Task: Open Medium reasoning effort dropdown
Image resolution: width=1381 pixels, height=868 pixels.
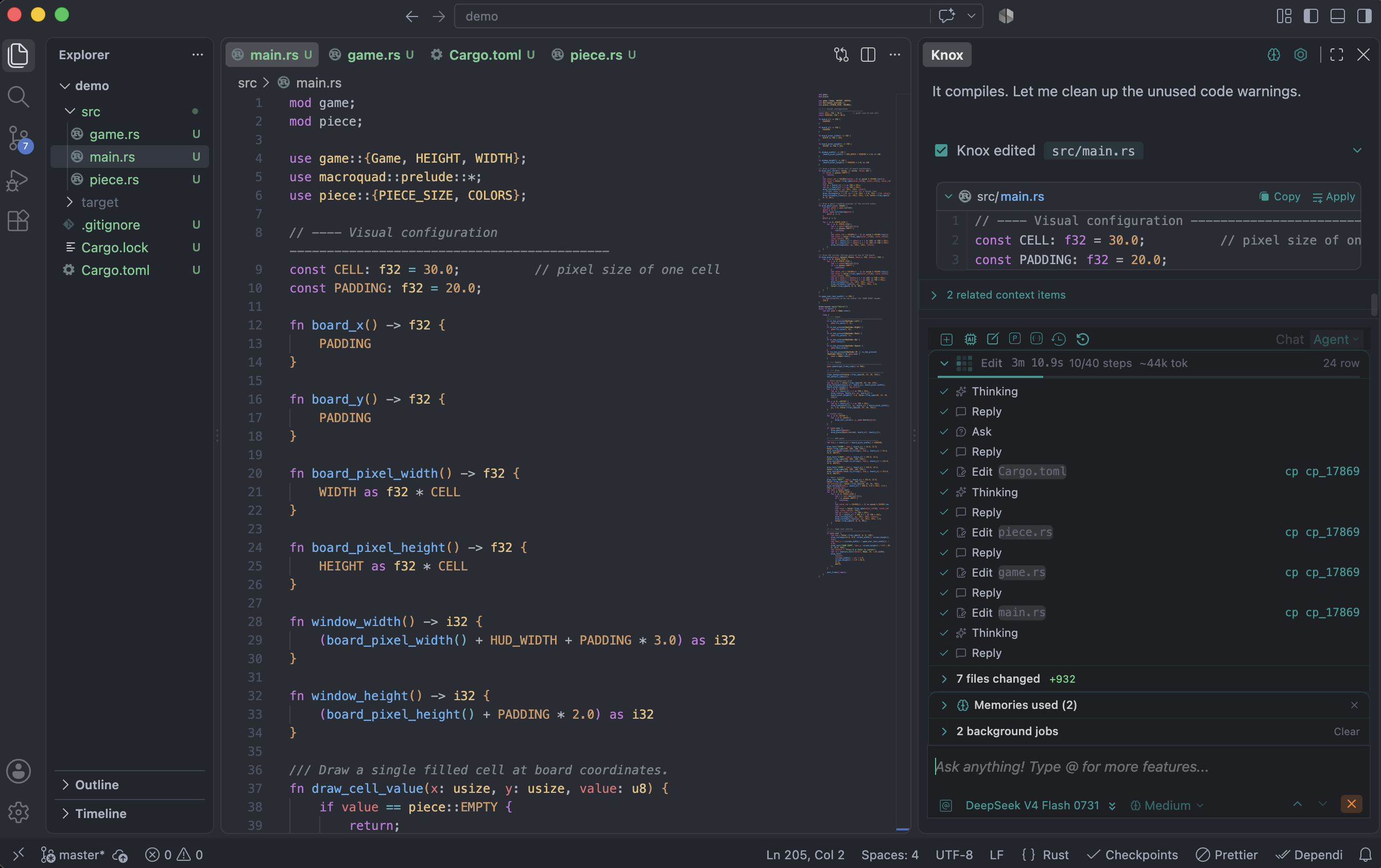Action: (1166, 806)
